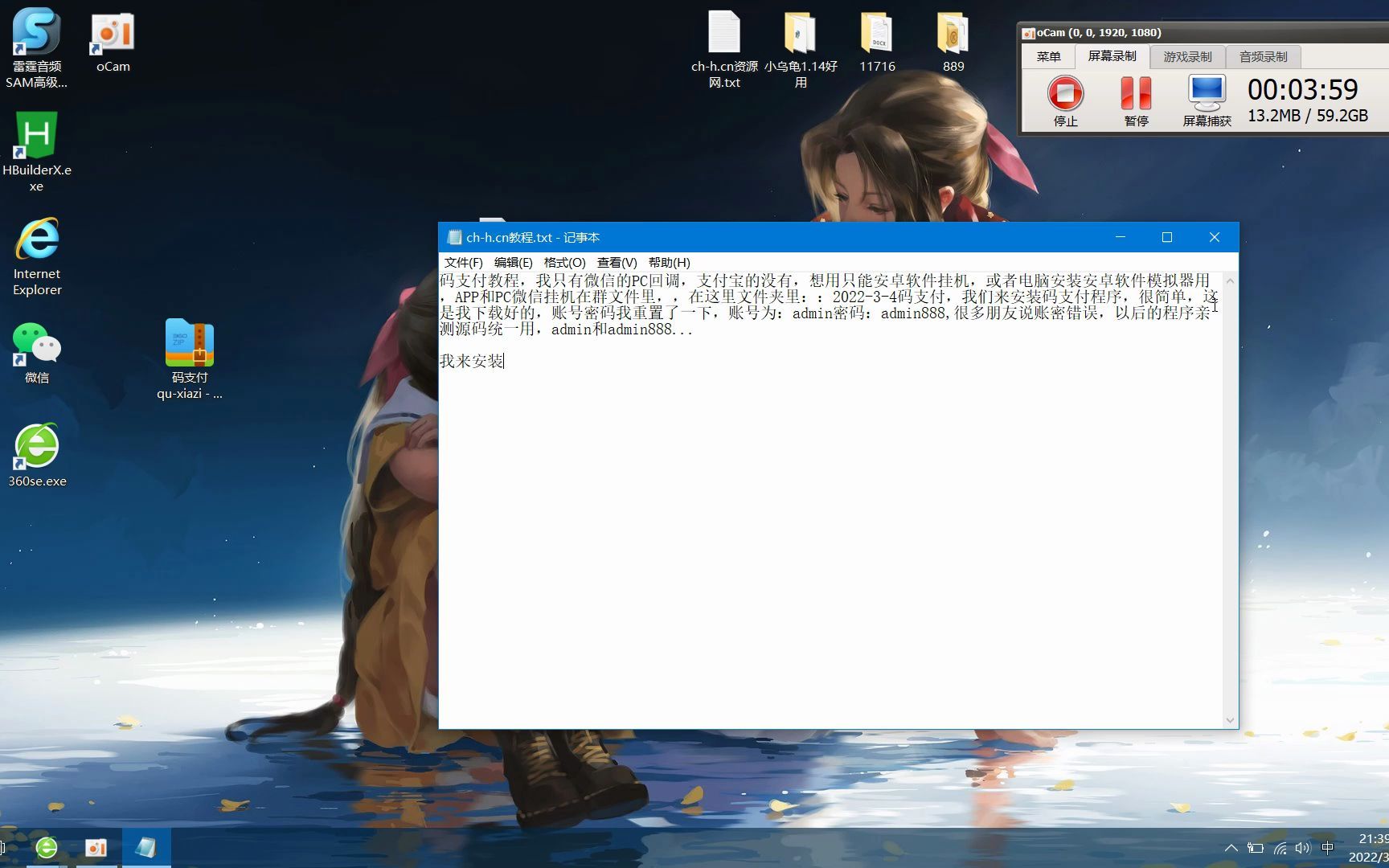Screen dimensions: 1389x868
Task: Click the Notepad taskbar button
Action: pos(145,847)
